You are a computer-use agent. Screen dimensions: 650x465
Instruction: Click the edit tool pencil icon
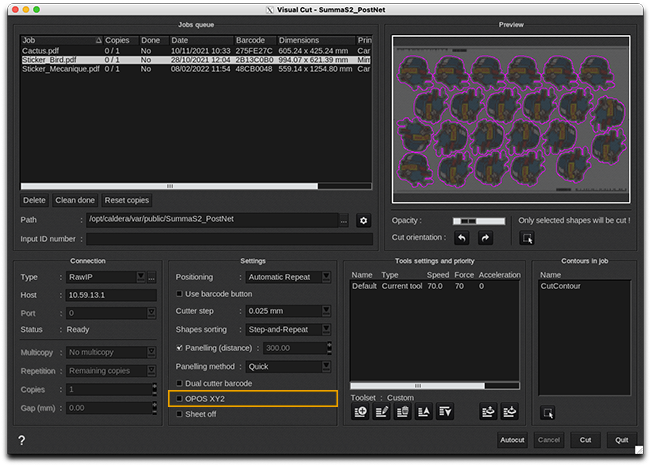(381, 411)
